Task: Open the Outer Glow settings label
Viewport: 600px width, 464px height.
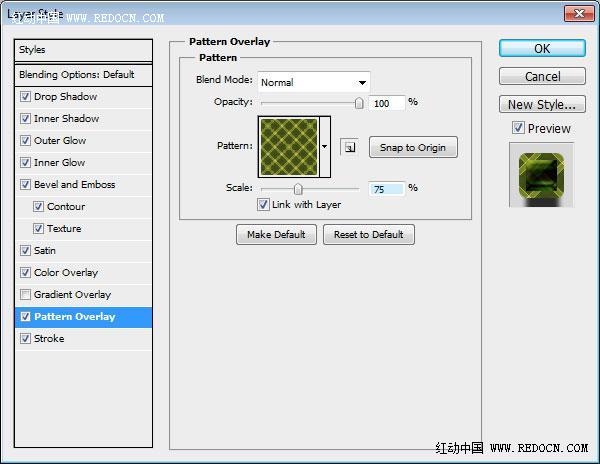Action: pyautogui.click(x=60, y=140)
